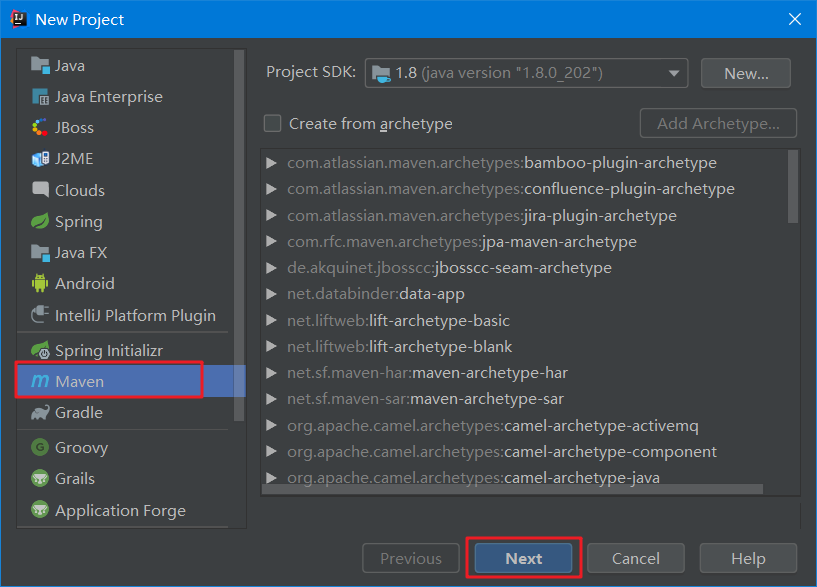The height and width of the screenshot is (587, 817).
Task: Select the jpa-maven-archetype row text
Action: tap(462, 242)
